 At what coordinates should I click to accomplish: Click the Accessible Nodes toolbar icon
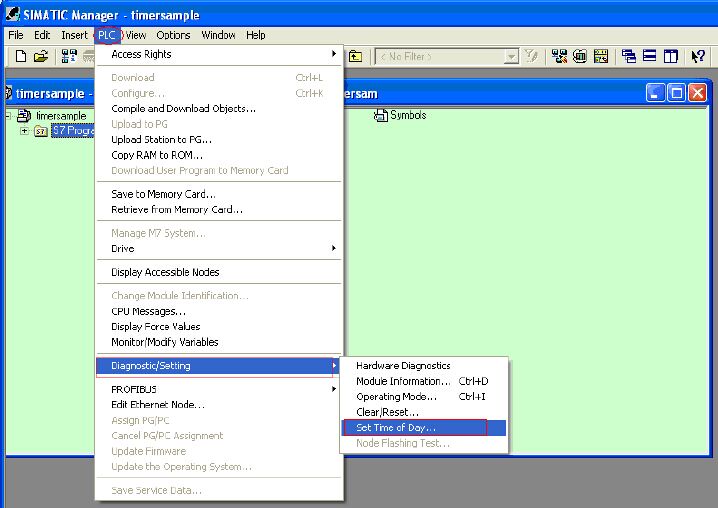tap(69, 56)
